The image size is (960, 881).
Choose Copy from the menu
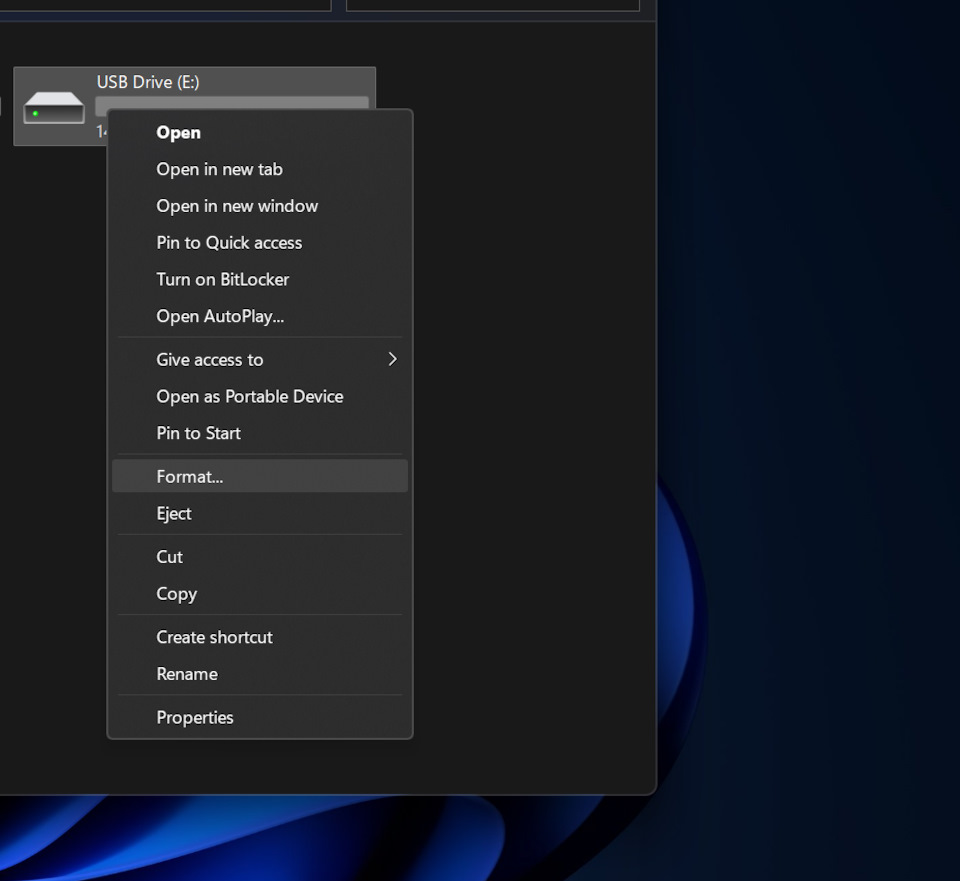tap(260, 593)
